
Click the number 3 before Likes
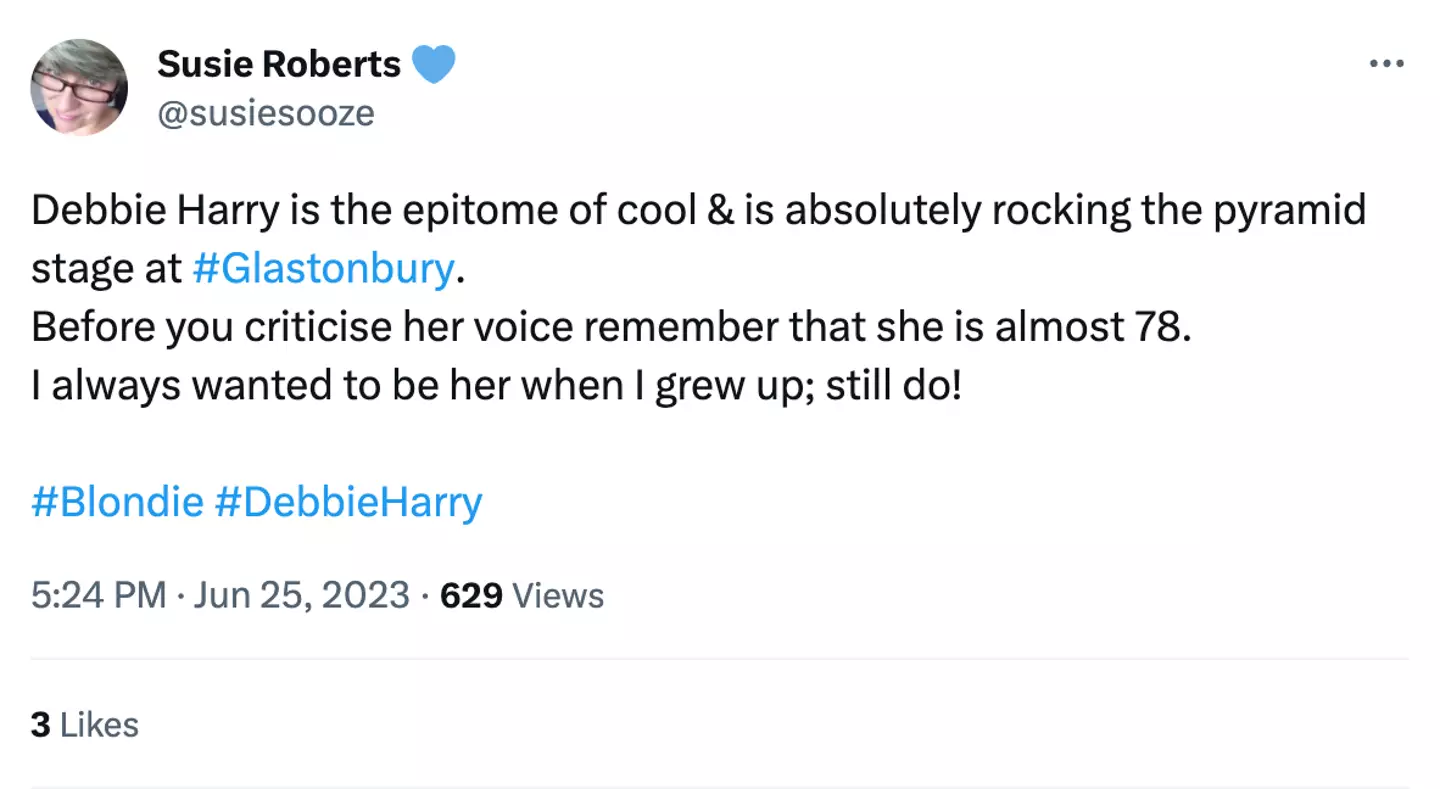point(40,725)
